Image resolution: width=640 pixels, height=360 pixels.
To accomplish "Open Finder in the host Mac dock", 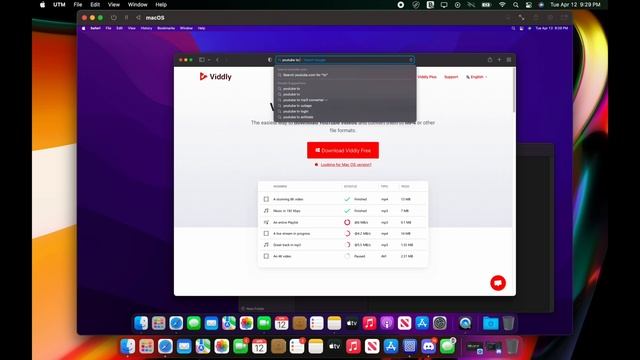I will (x=128, y=347).
